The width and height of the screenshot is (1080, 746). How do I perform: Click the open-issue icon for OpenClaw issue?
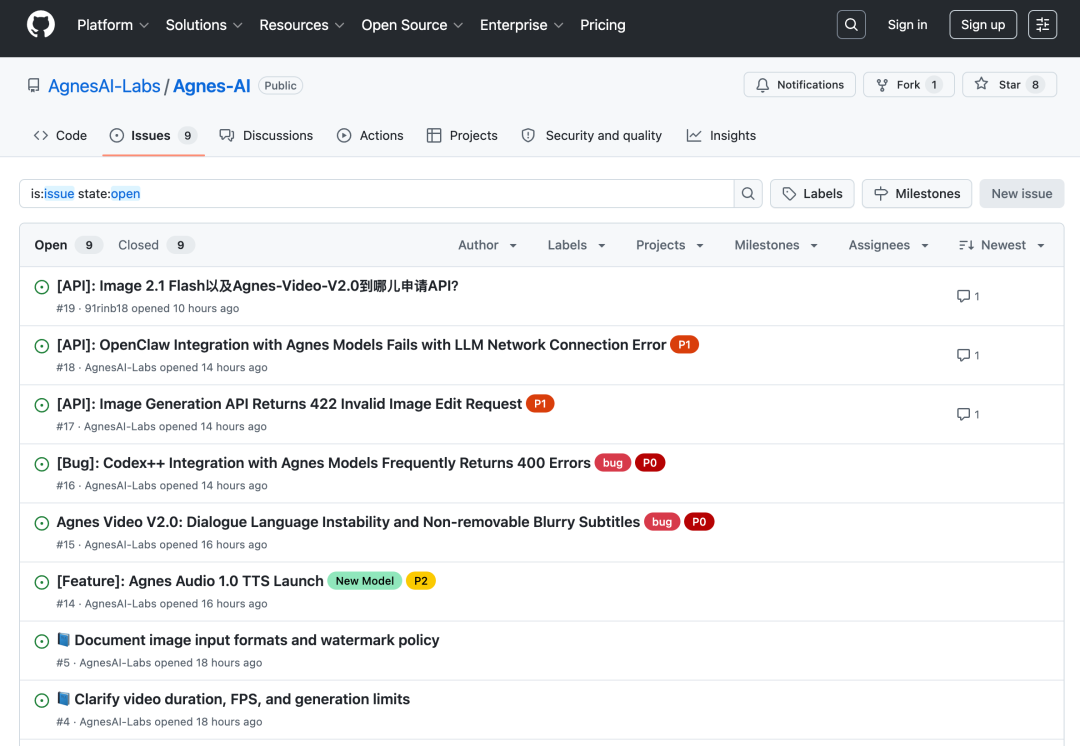42,346
